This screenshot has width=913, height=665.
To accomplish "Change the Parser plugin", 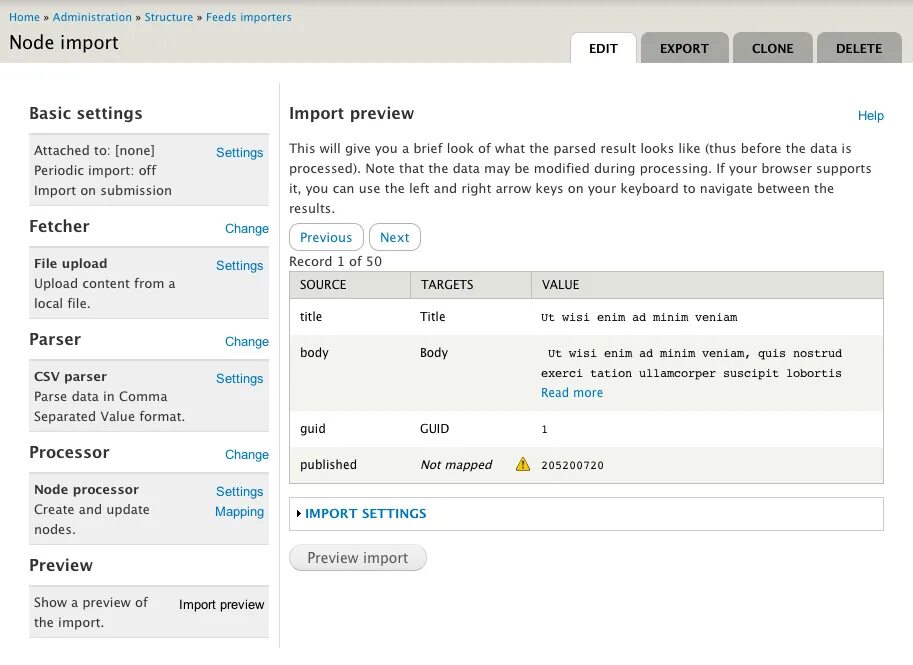I will pos(246,342).
